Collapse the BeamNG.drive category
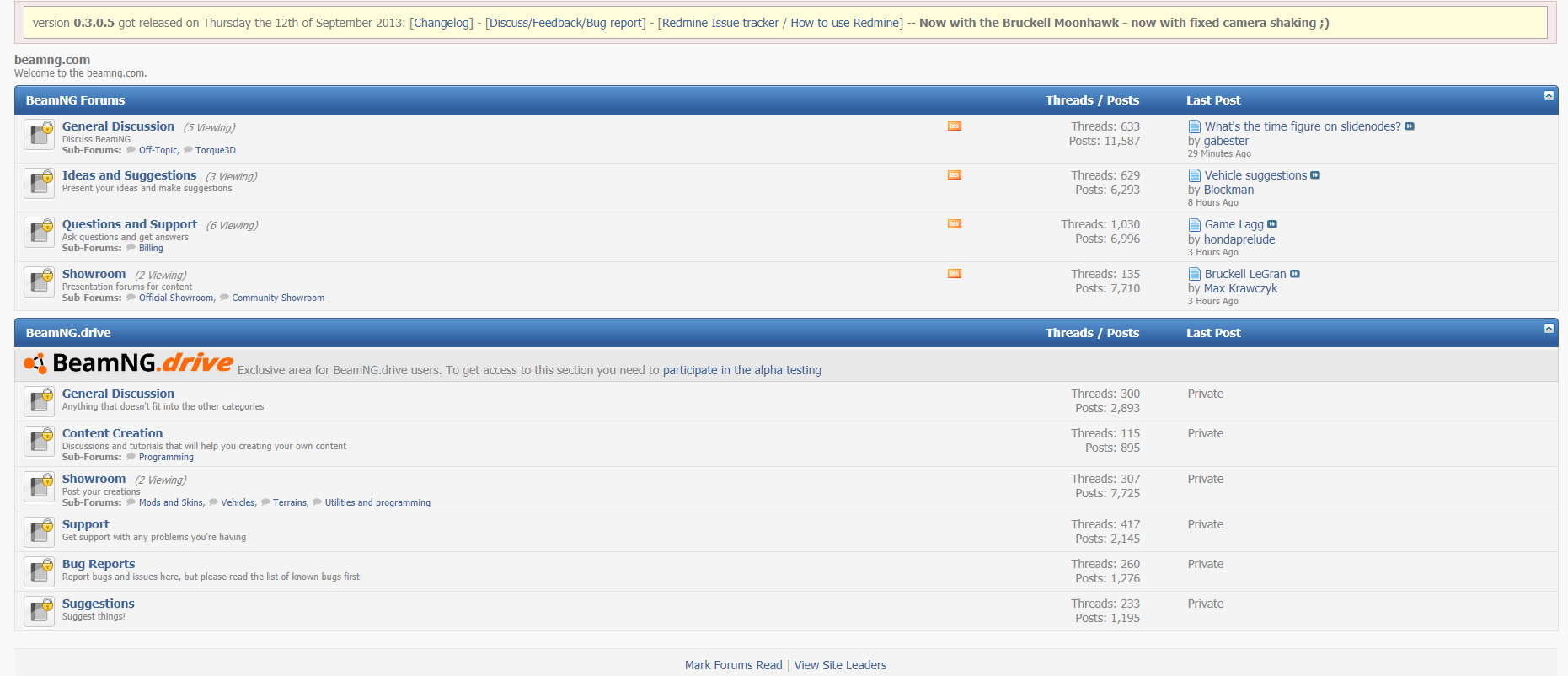 point(1549,329)
